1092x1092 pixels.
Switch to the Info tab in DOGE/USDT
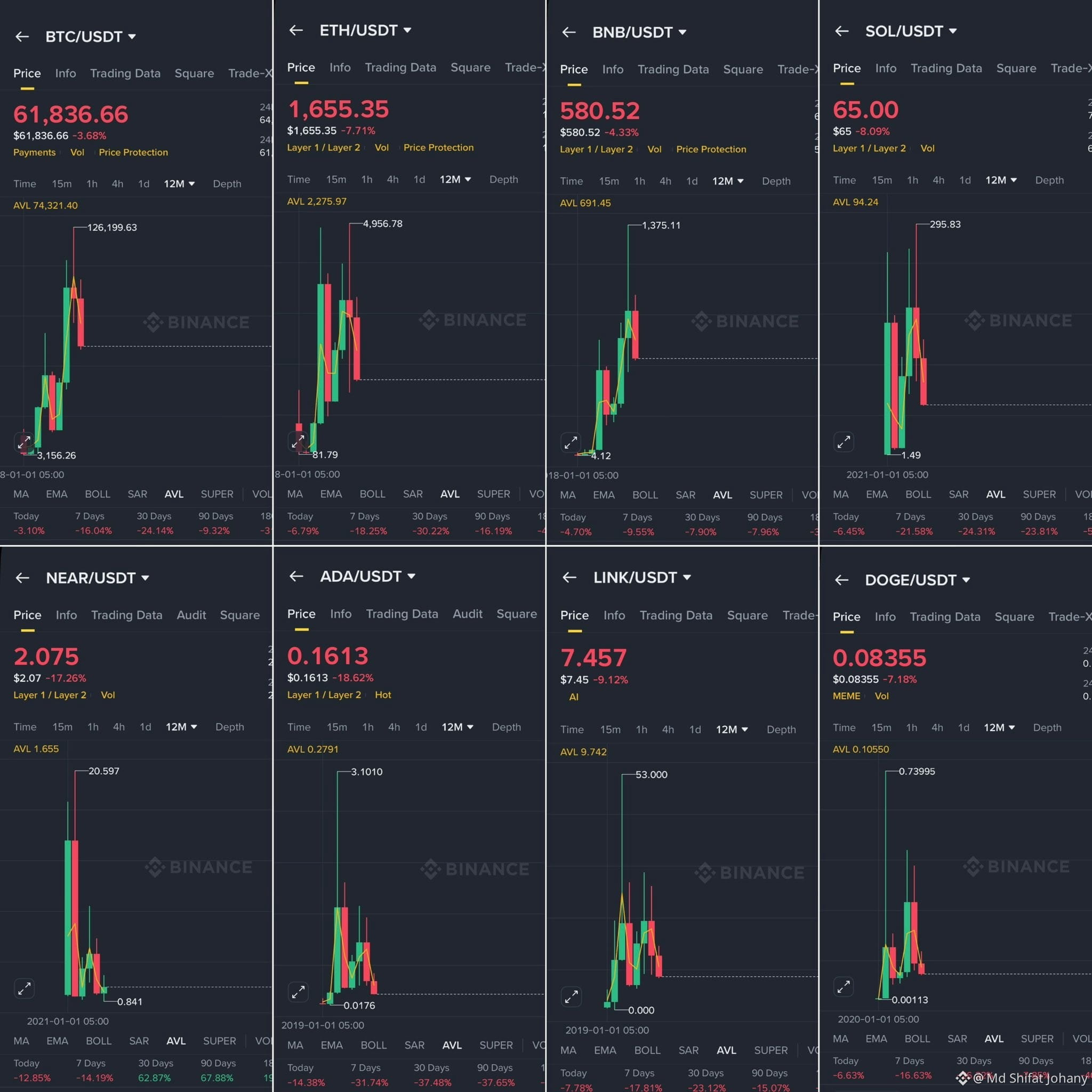click(x=885, y=617)
